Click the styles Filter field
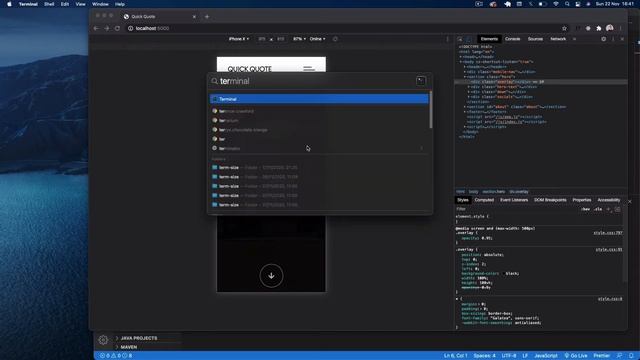This screenshot has height=360, width=640. pos(516,209)
